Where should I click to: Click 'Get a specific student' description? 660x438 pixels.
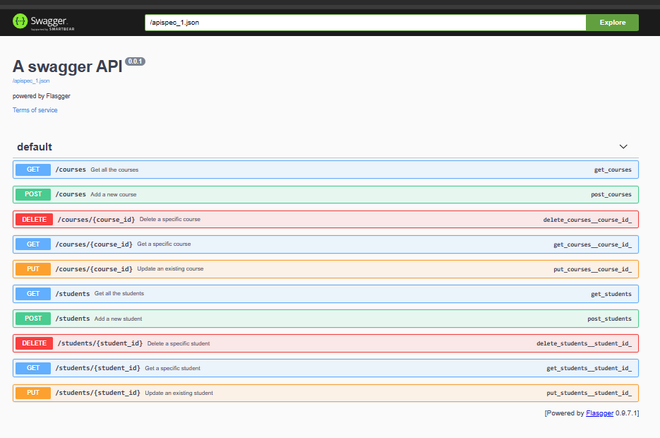(173, 368)
